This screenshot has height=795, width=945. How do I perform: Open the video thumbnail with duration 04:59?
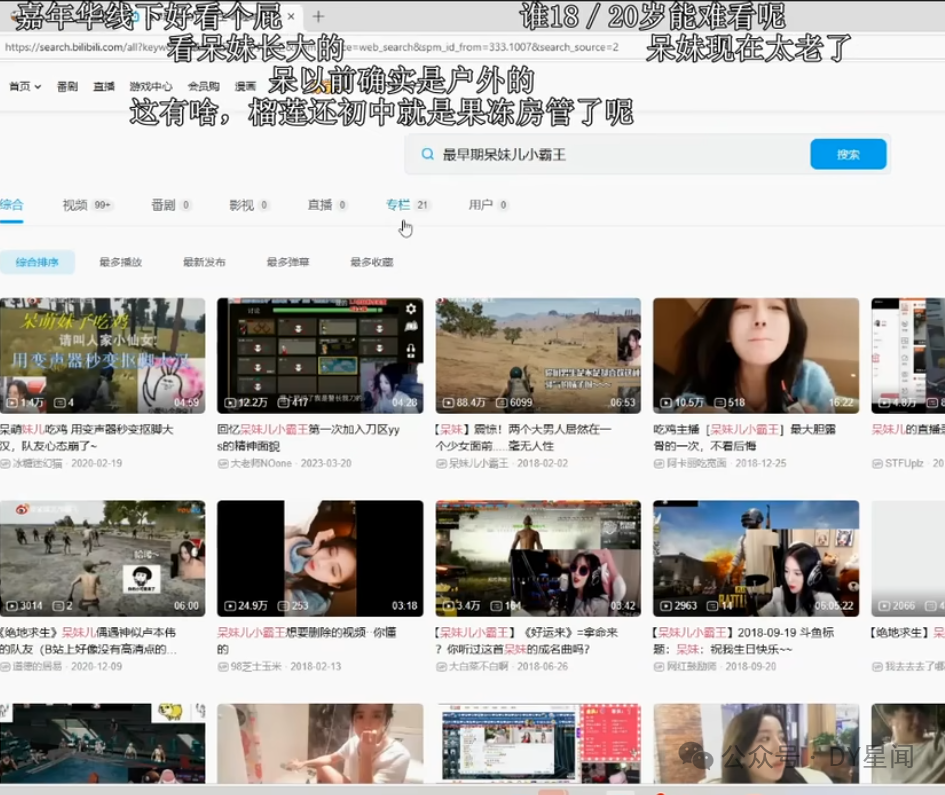(102, 356)
